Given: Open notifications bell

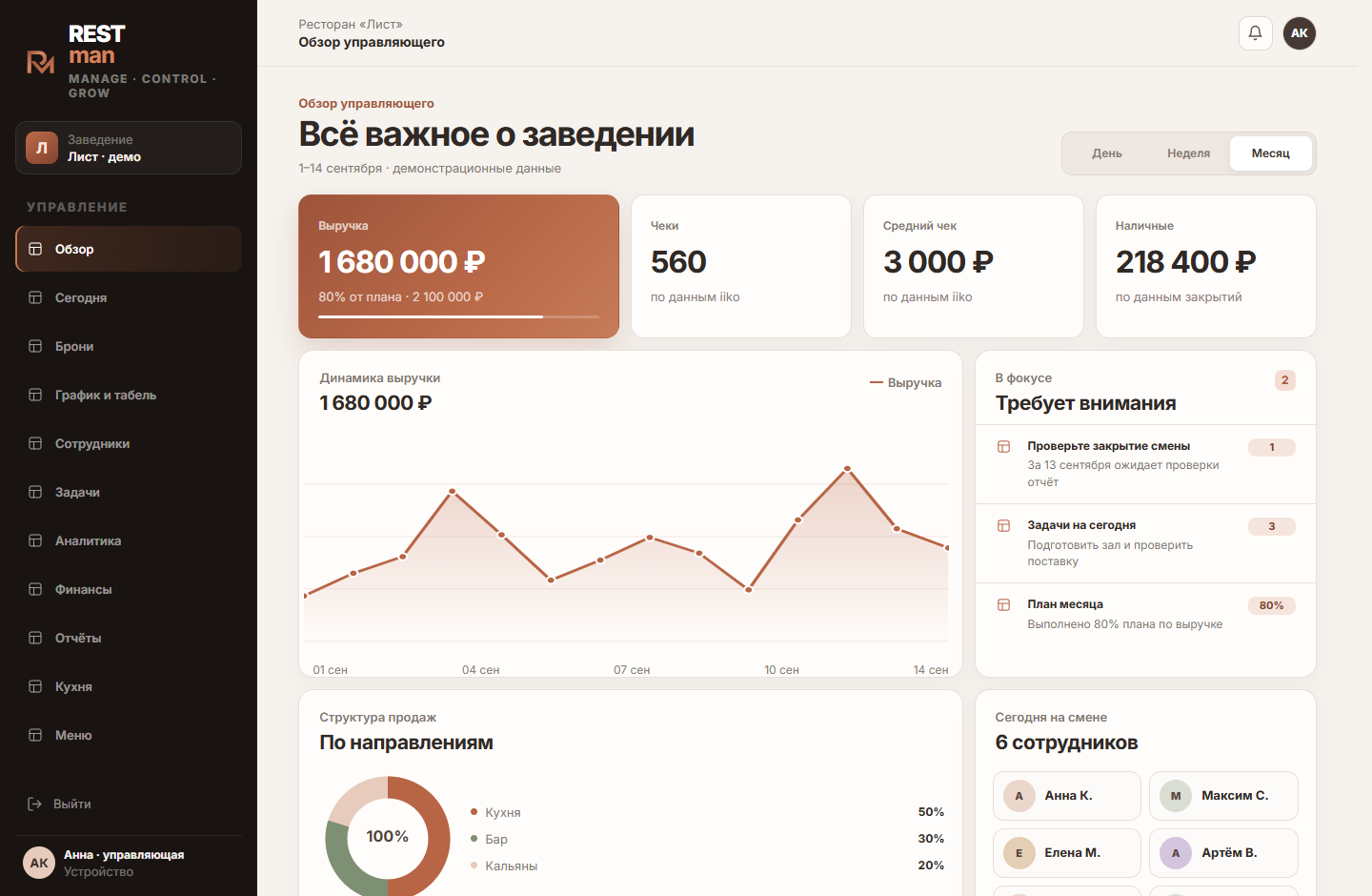Looking at the screenshot, I should pos(1255,33).
